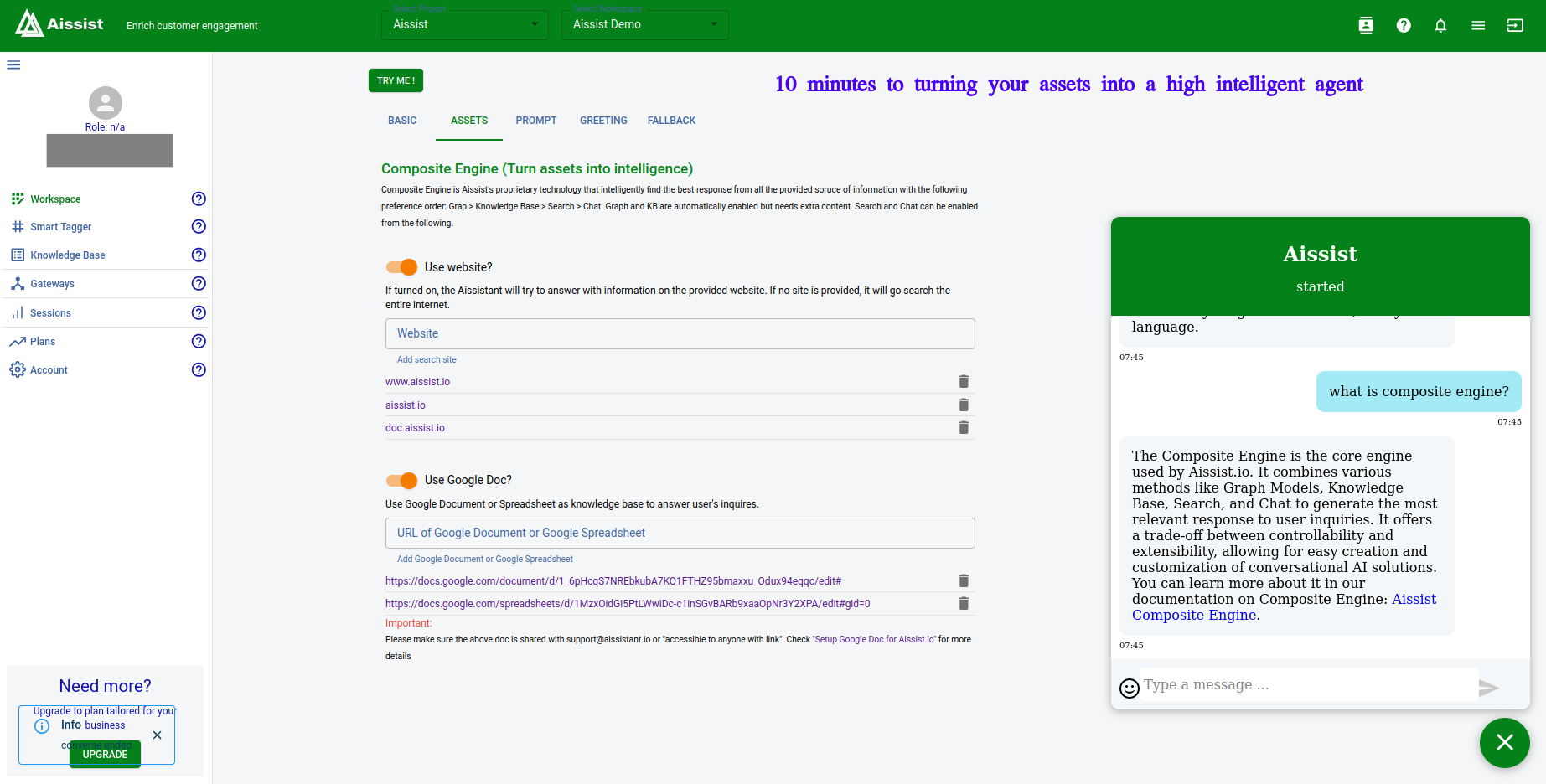
Task: Delete the Google spreadsheet URL entry
Action: pos(964,603)
